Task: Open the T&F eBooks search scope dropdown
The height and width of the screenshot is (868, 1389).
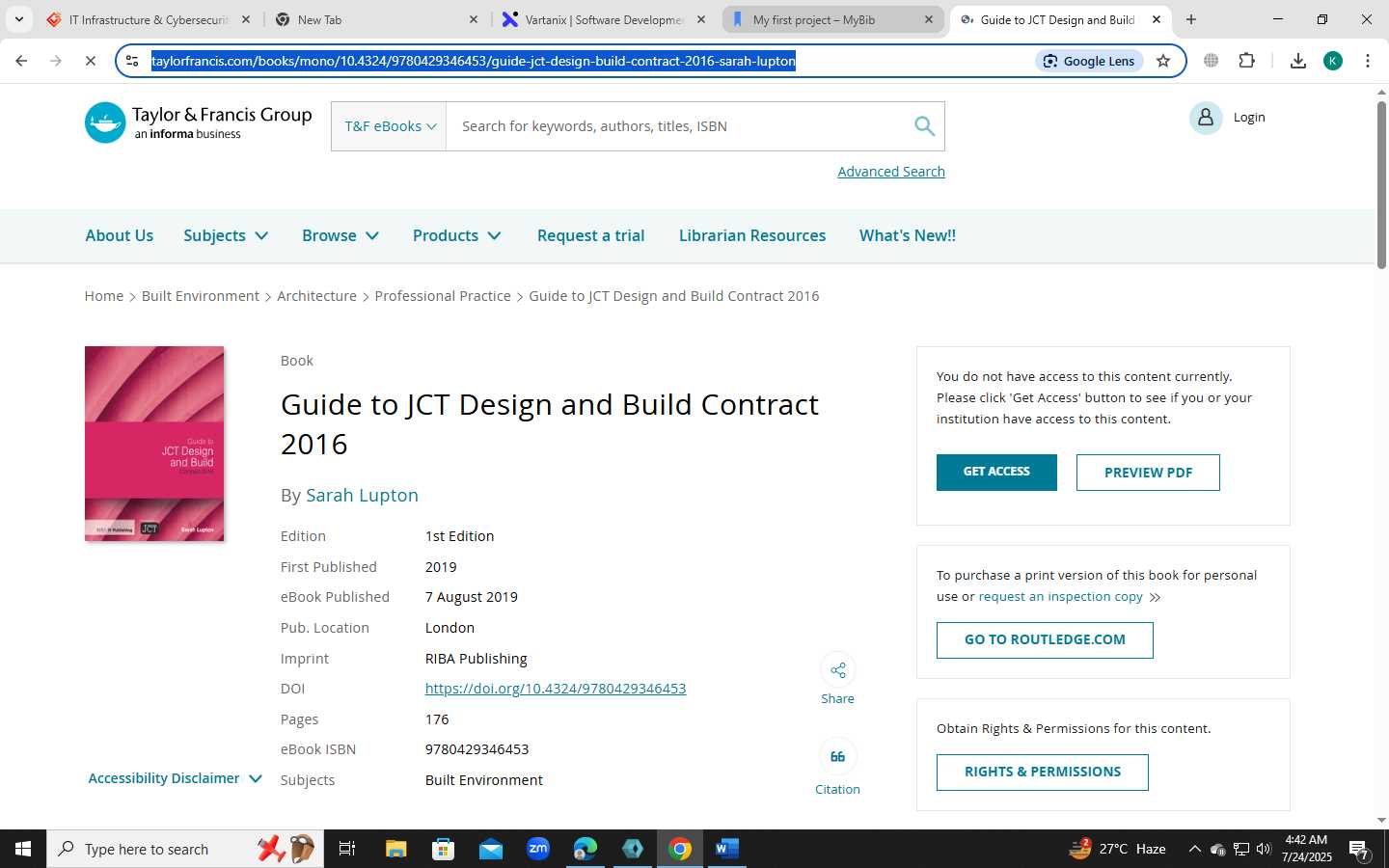Action: (390, 126)
